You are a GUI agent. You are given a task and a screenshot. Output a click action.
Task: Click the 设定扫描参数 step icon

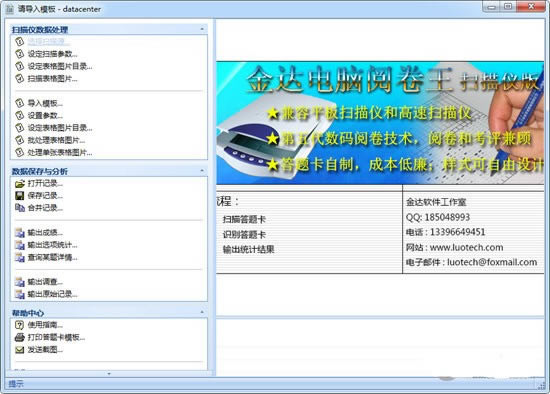(x=20, y=54)
